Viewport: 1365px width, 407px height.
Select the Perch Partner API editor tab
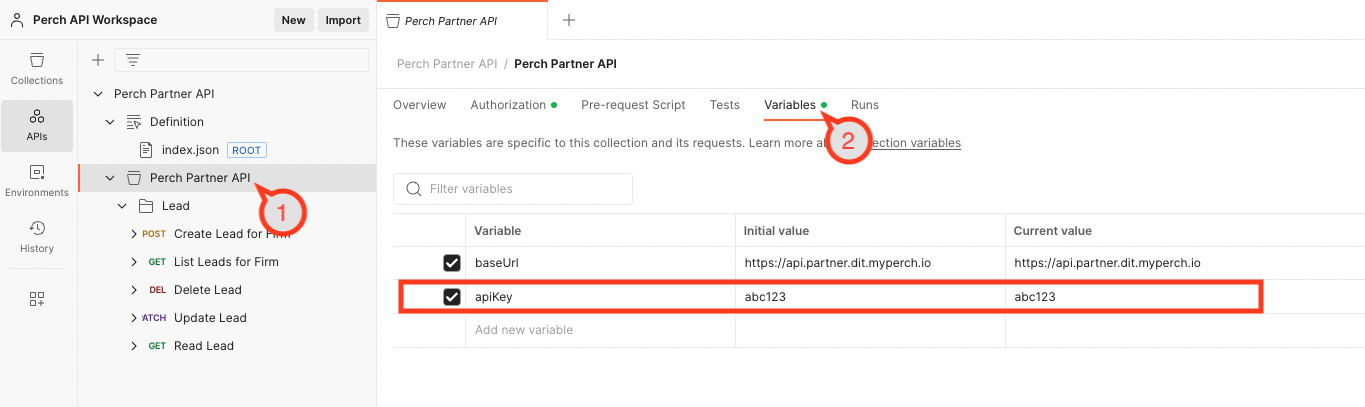click(463, 20)
